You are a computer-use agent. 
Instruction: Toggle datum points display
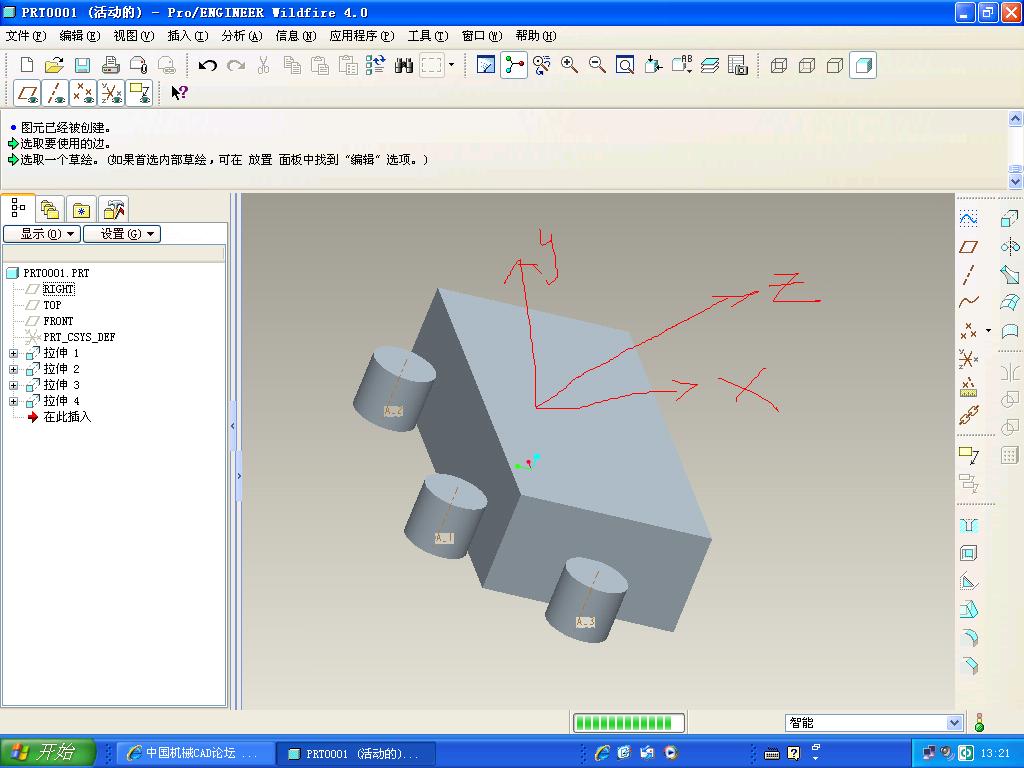83,93
